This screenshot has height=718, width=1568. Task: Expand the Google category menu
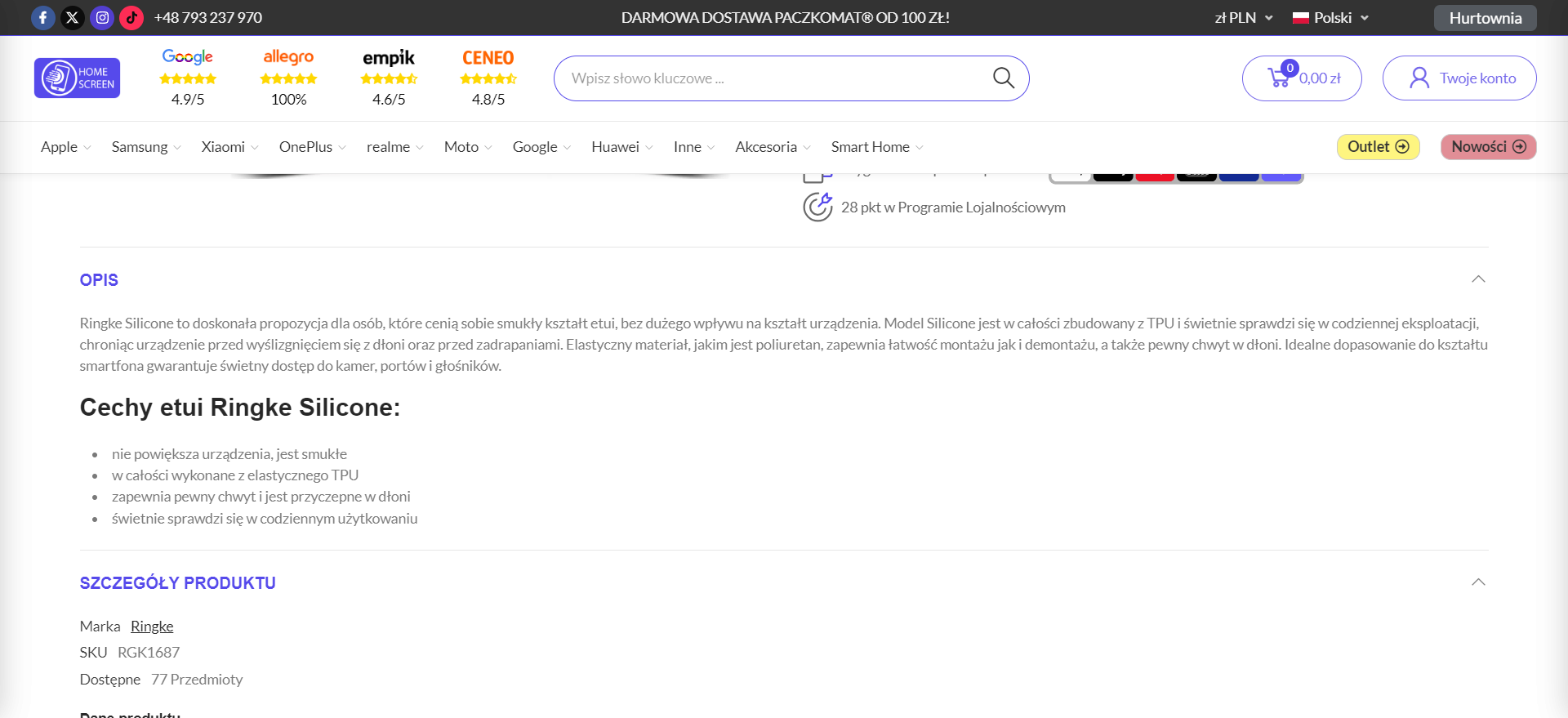[x=542, y=147]
